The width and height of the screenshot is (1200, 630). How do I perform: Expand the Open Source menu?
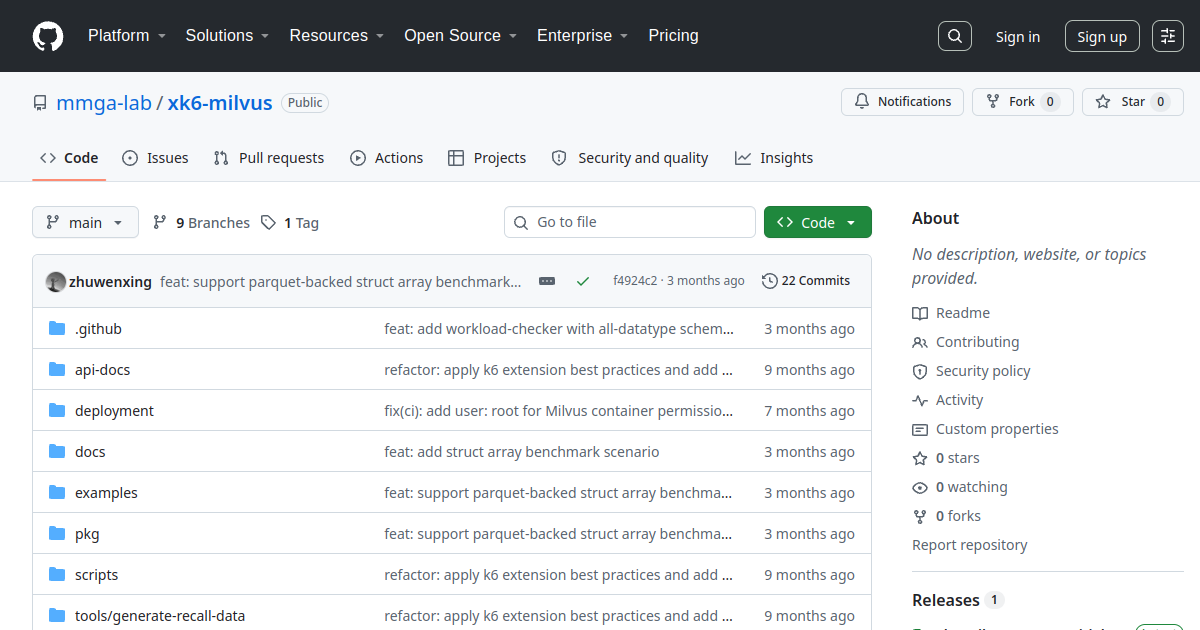pyautogui.click(x=460, y=36)
